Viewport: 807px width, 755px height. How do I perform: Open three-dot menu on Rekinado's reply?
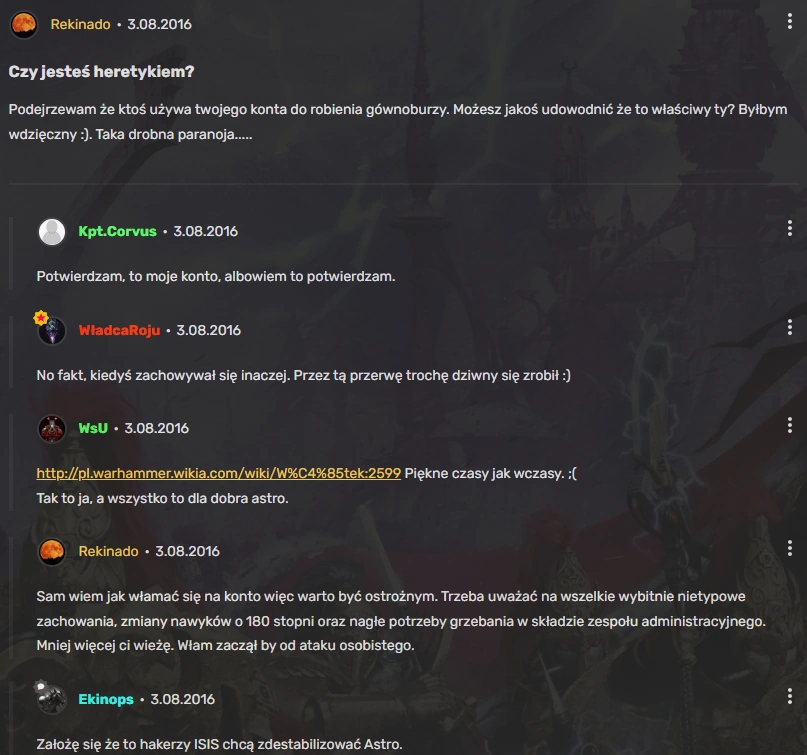790,548
